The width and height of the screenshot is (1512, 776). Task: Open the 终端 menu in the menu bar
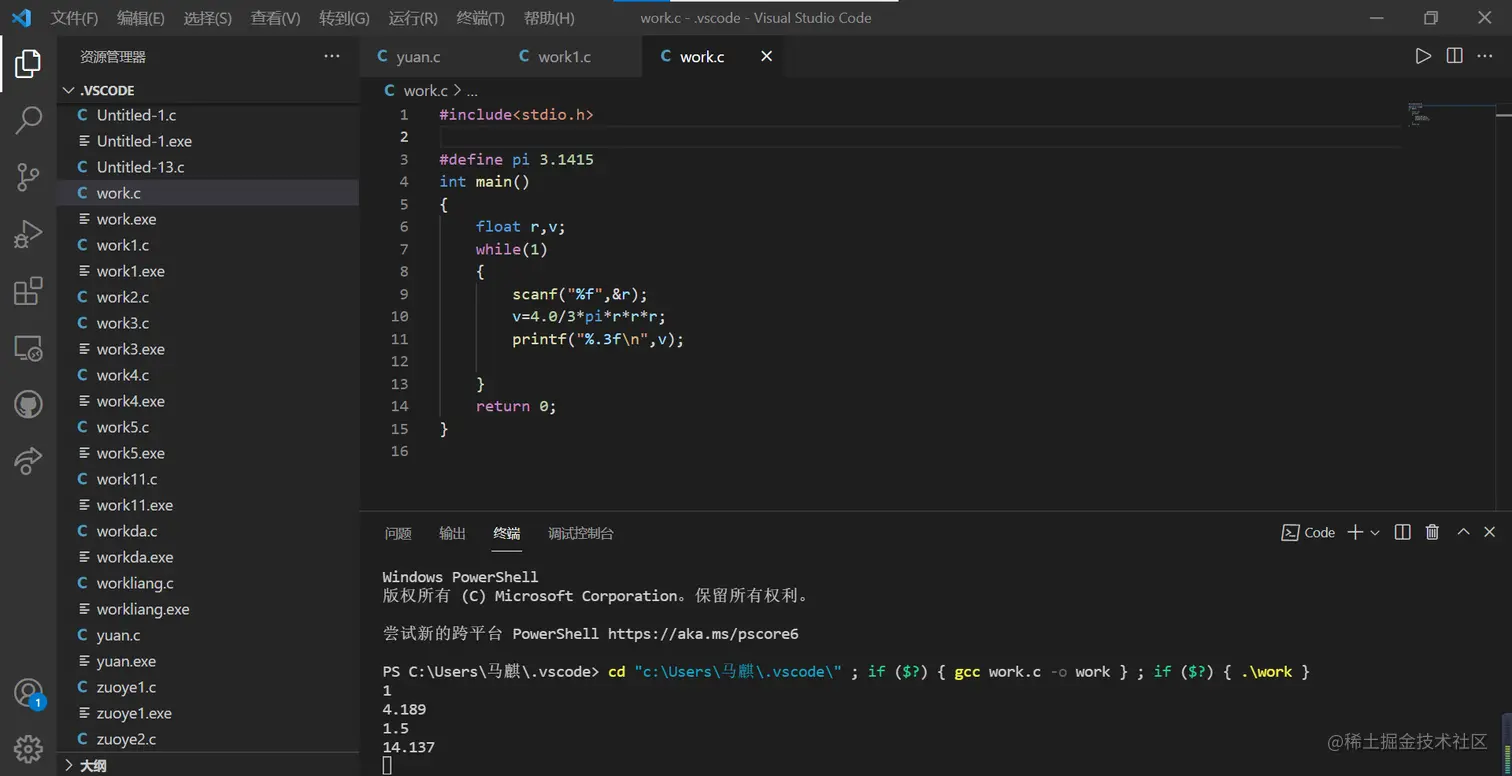coord(479,17)
